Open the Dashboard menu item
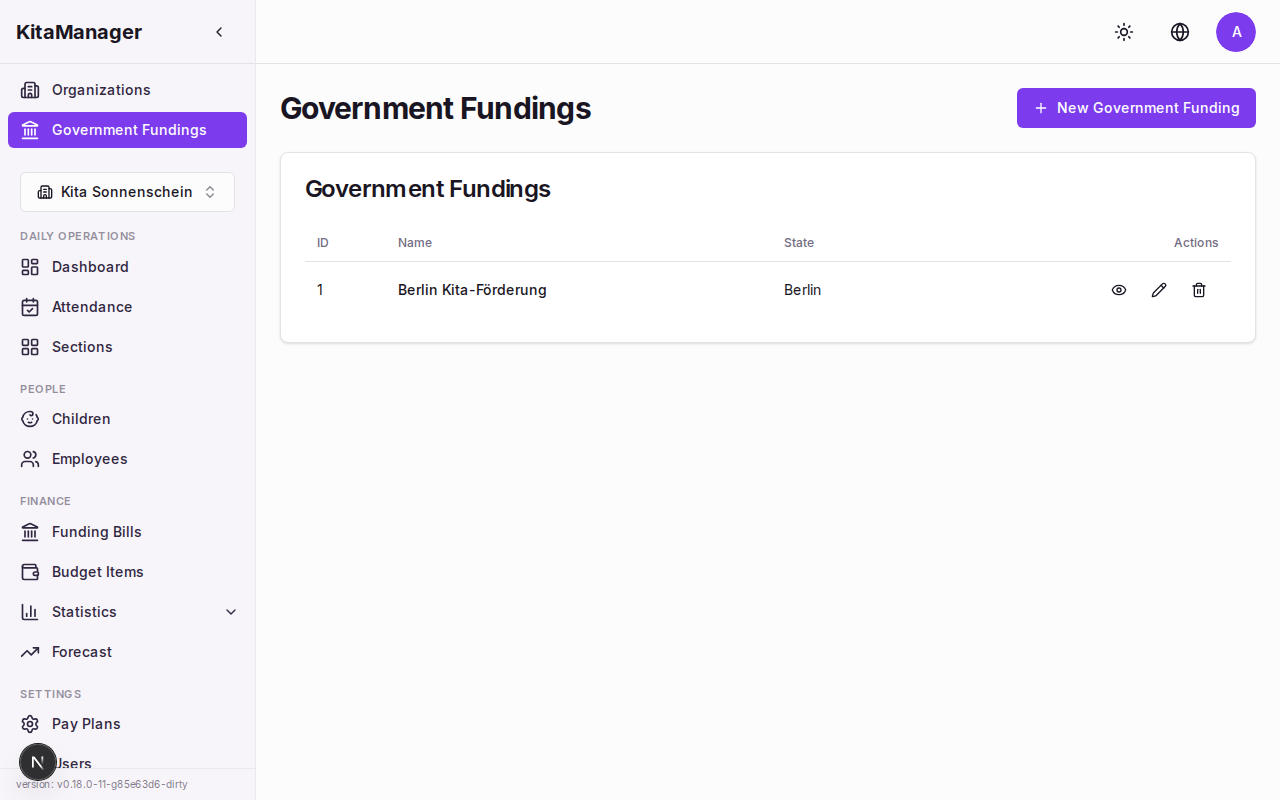 click(x=90, y=267)
